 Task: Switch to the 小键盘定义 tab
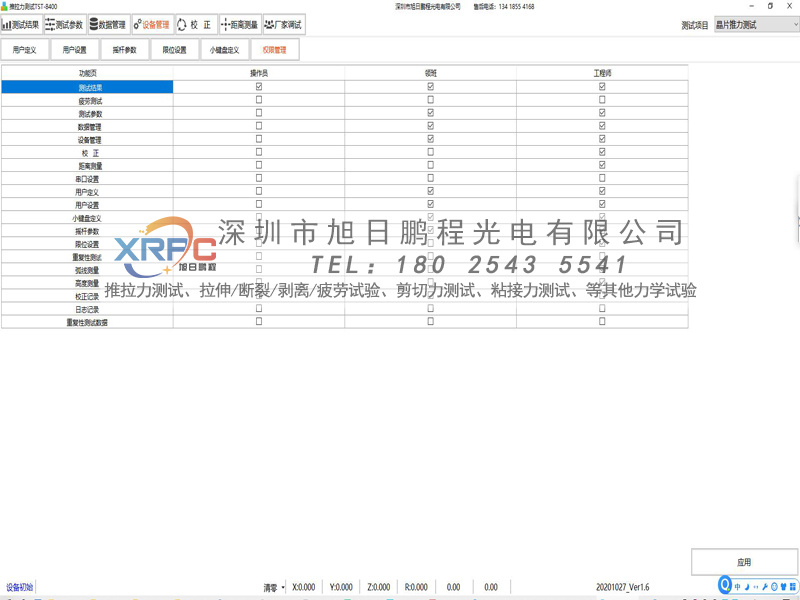click(x=224, y=50)
